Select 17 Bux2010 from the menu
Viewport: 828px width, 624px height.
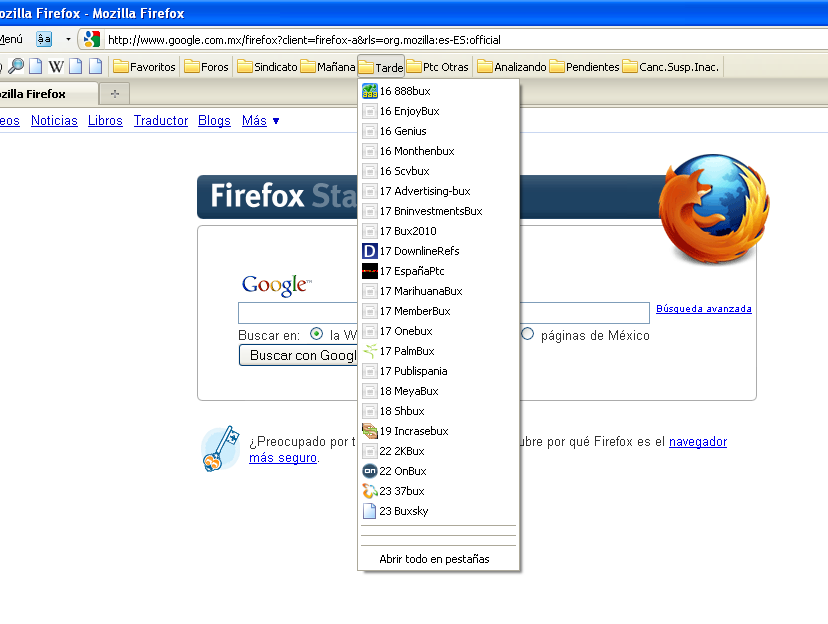pos(438,231)
